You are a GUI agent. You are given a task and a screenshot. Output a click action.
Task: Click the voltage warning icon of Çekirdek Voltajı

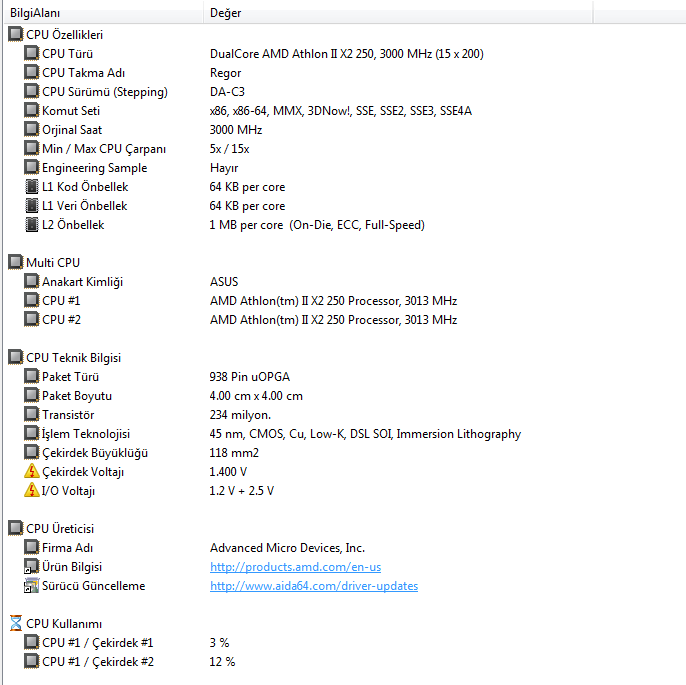[x=32, y=471]
